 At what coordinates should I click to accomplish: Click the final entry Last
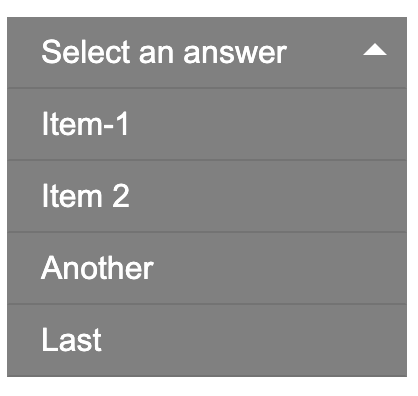click(x=207, y=340)
